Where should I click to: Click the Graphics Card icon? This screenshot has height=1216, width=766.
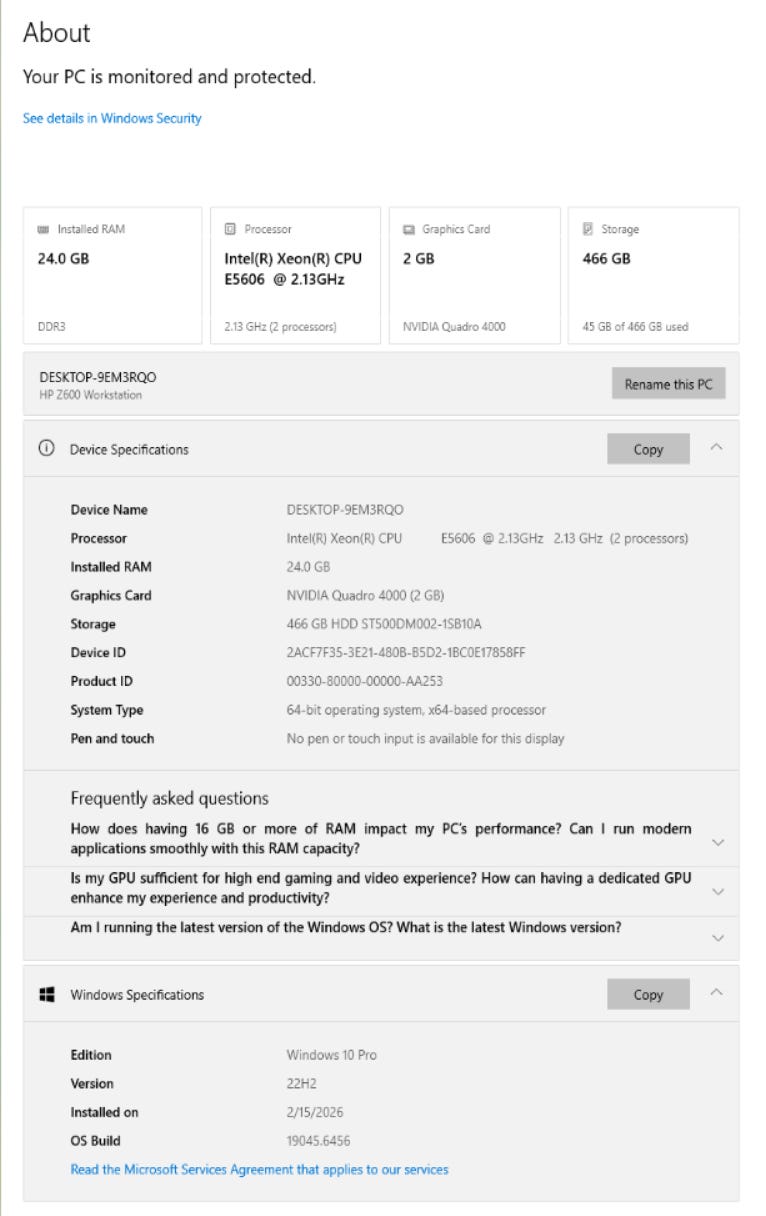[408, 229]
